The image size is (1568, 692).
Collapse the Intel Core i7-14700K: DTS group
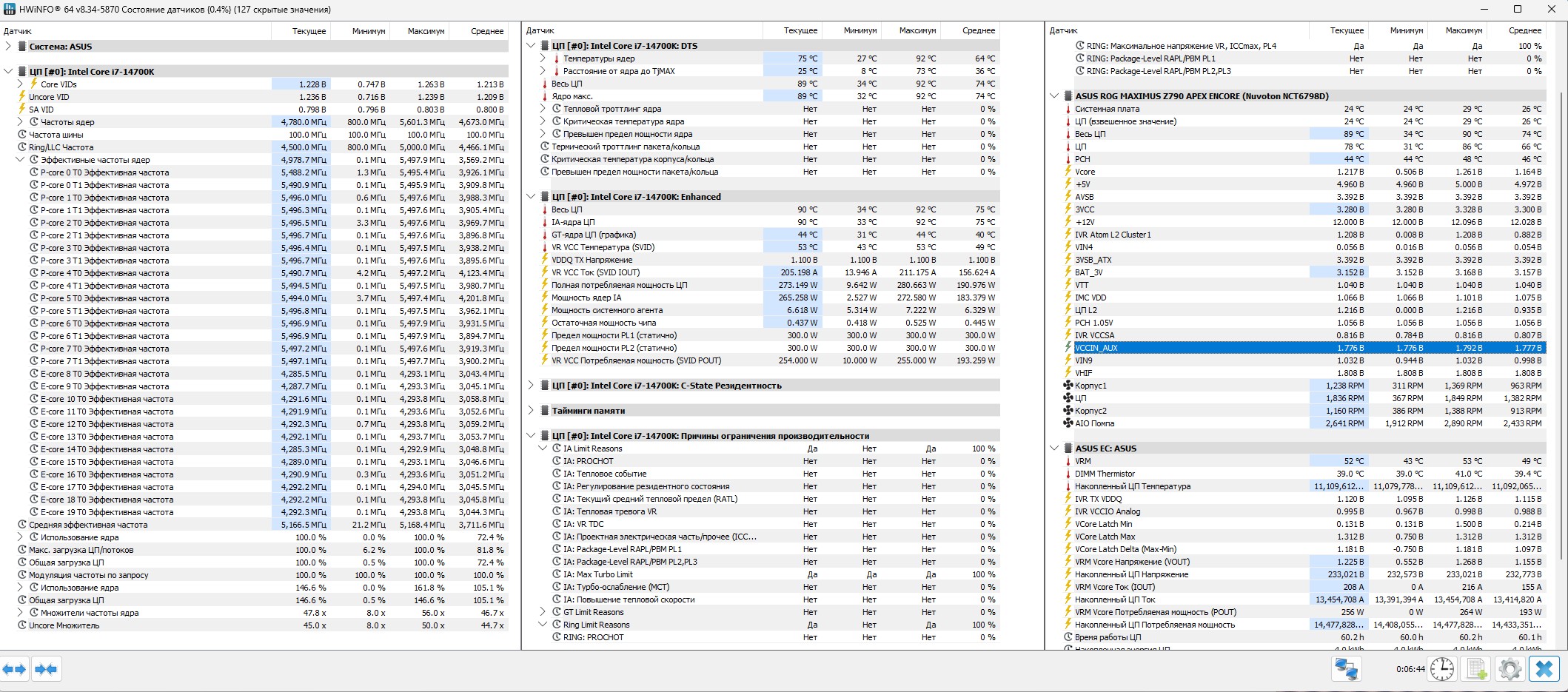pos(531,46)
